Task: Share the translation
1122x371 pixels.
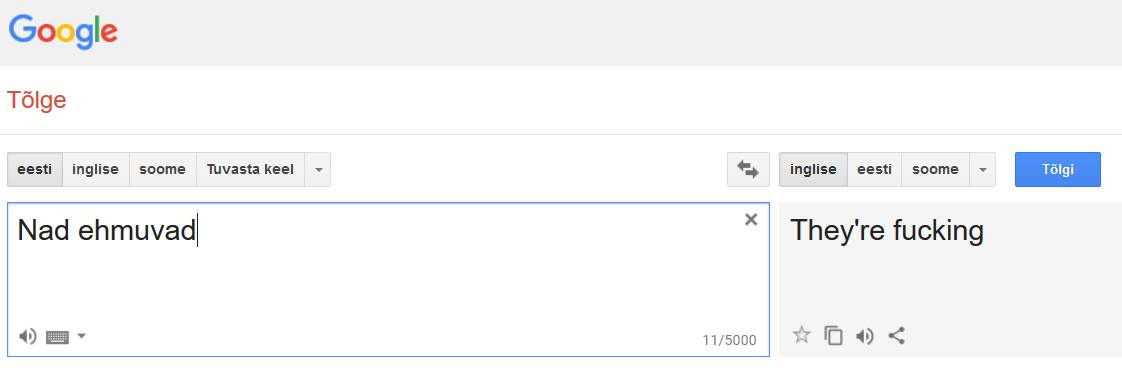Action: [x=897, y=335]
